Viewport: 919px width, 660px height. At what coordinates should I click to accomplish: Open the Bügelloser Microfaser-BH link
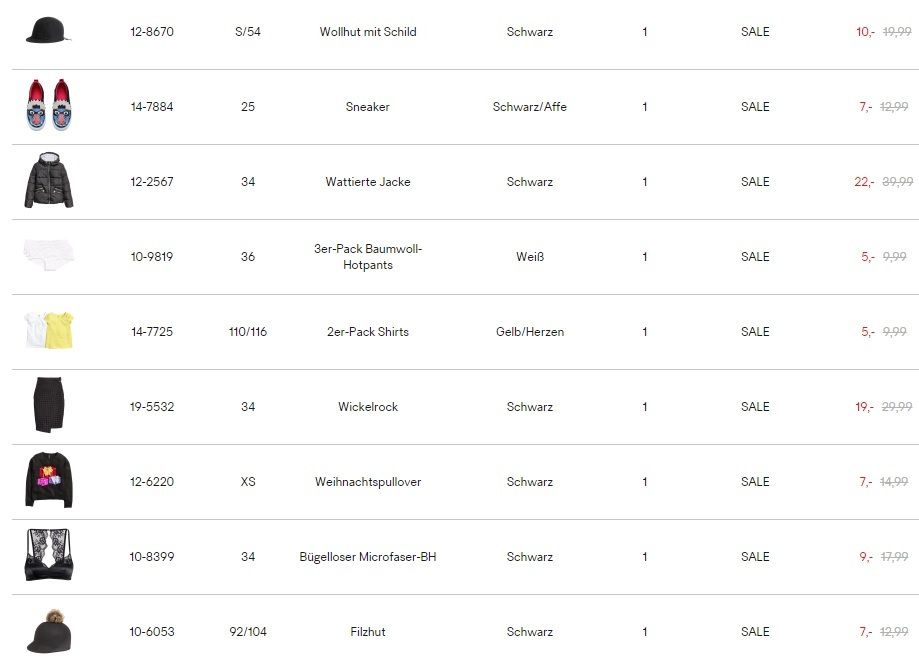tap(367, 557)
